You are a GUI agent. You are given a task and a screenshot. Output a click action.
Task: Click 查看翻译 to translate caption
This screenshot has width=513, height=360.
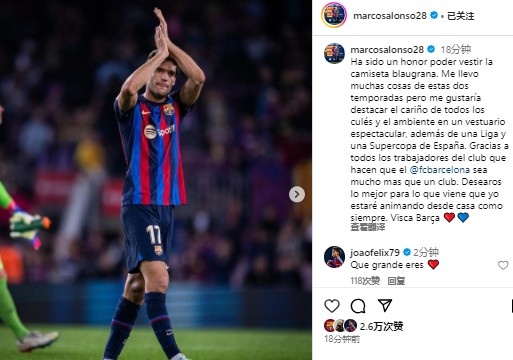pos(368,227)
